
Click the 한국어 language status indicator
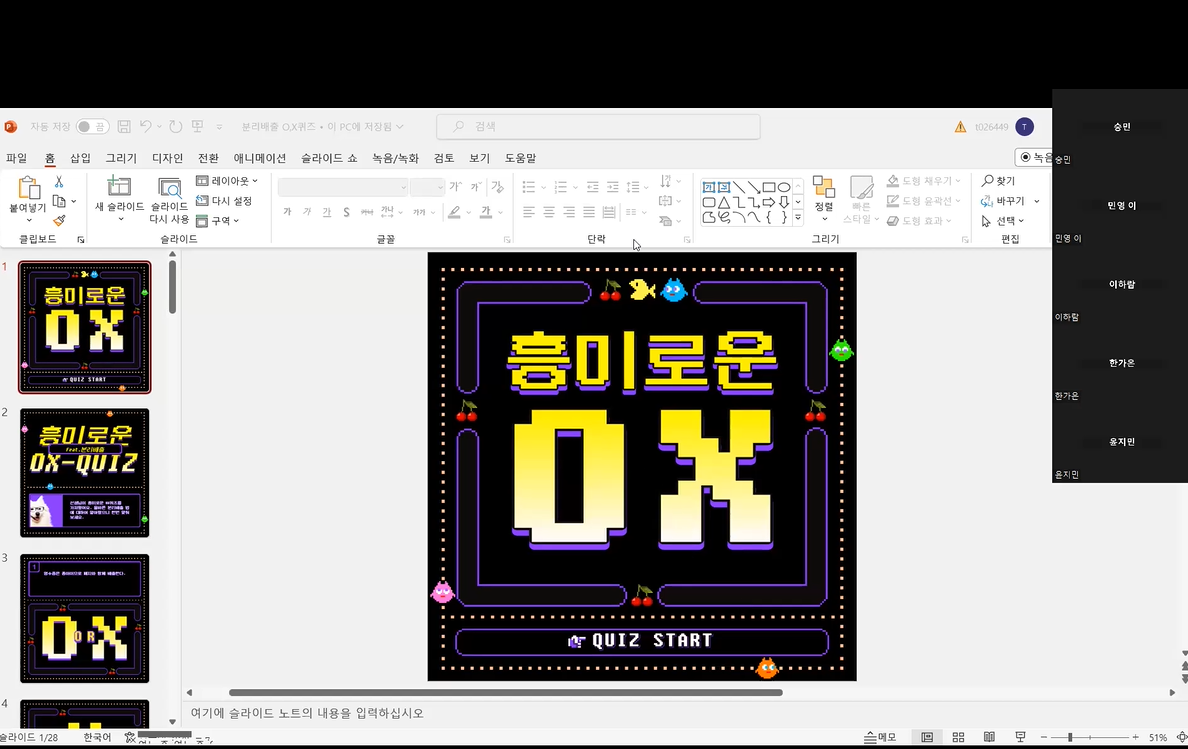coord(97,737)
